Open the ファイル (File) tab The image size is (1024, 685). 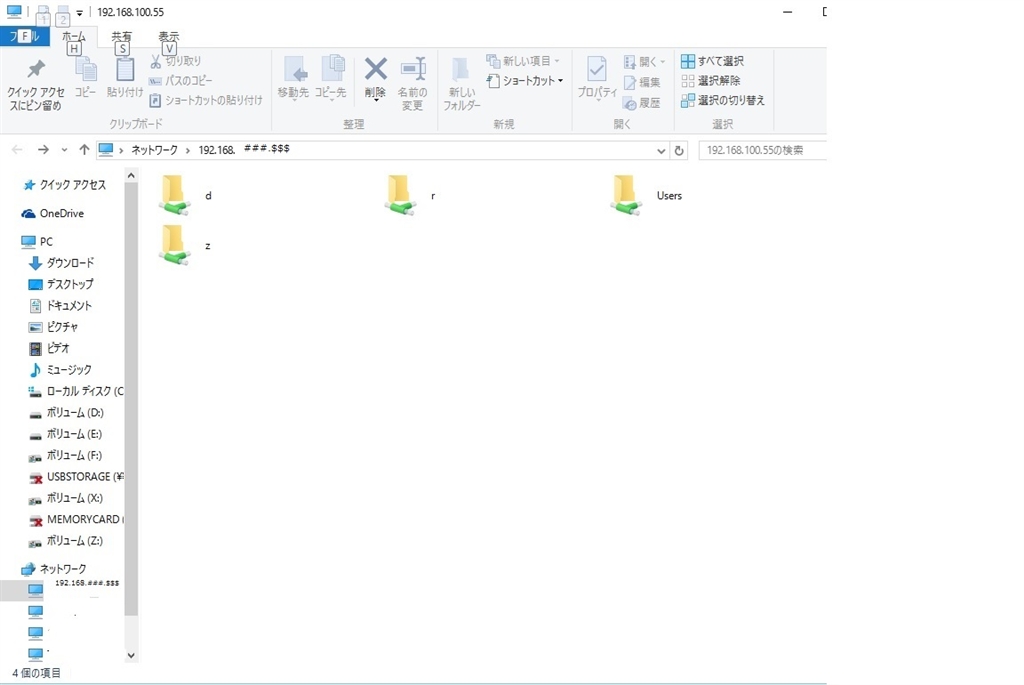(x=25, y=37)
